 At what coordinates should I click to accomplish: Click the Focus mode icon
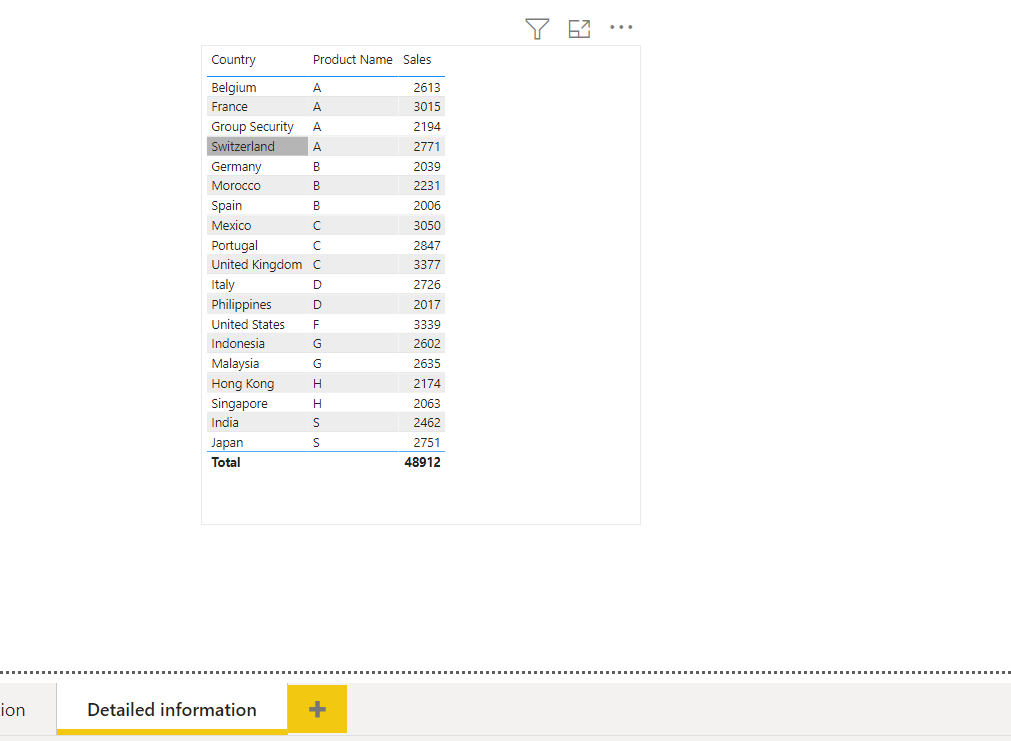point(579,28)
